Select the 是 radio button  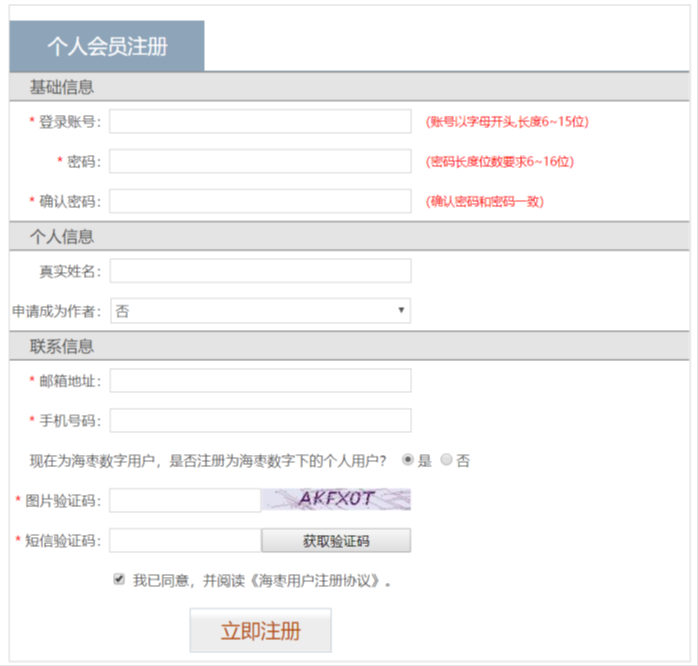click(x=408, y=460)
